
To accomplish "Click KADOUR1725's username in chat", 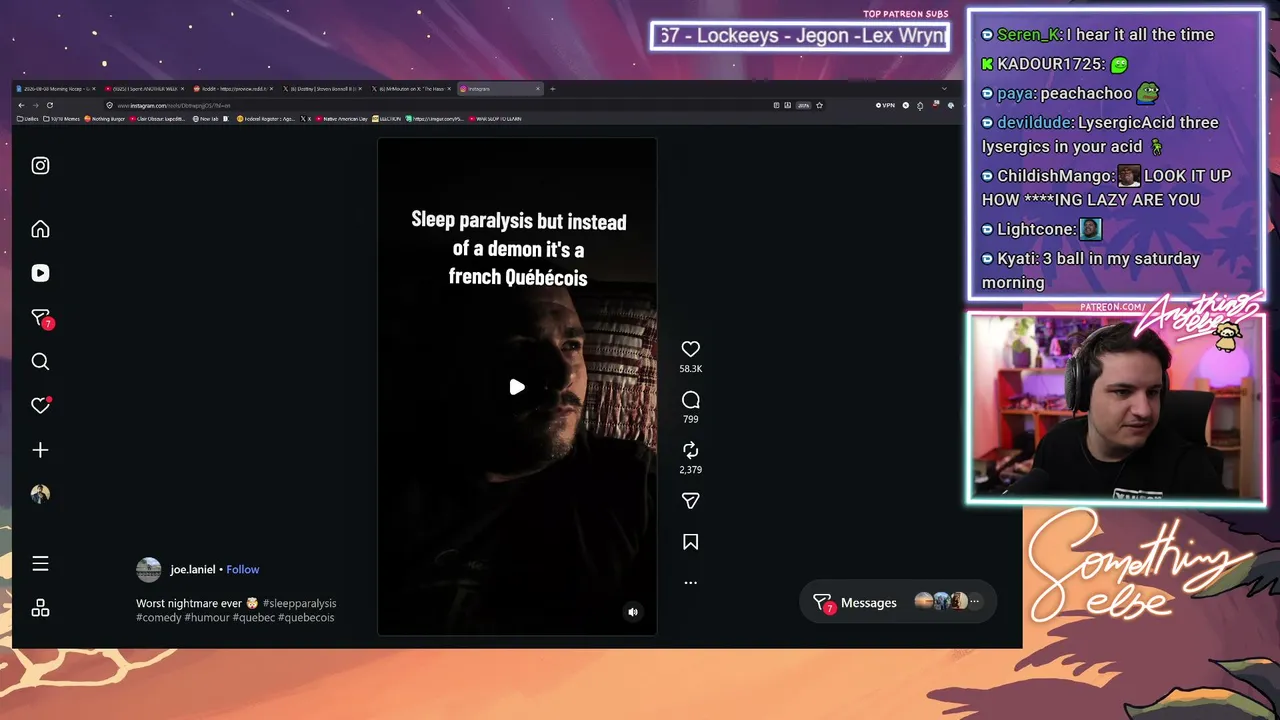I will (1050, 64).
